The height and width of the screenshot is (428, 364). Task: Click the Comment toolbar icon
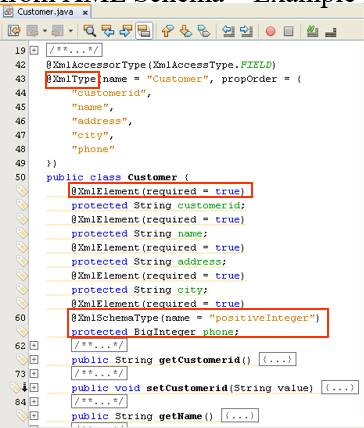tap(312, 31)
